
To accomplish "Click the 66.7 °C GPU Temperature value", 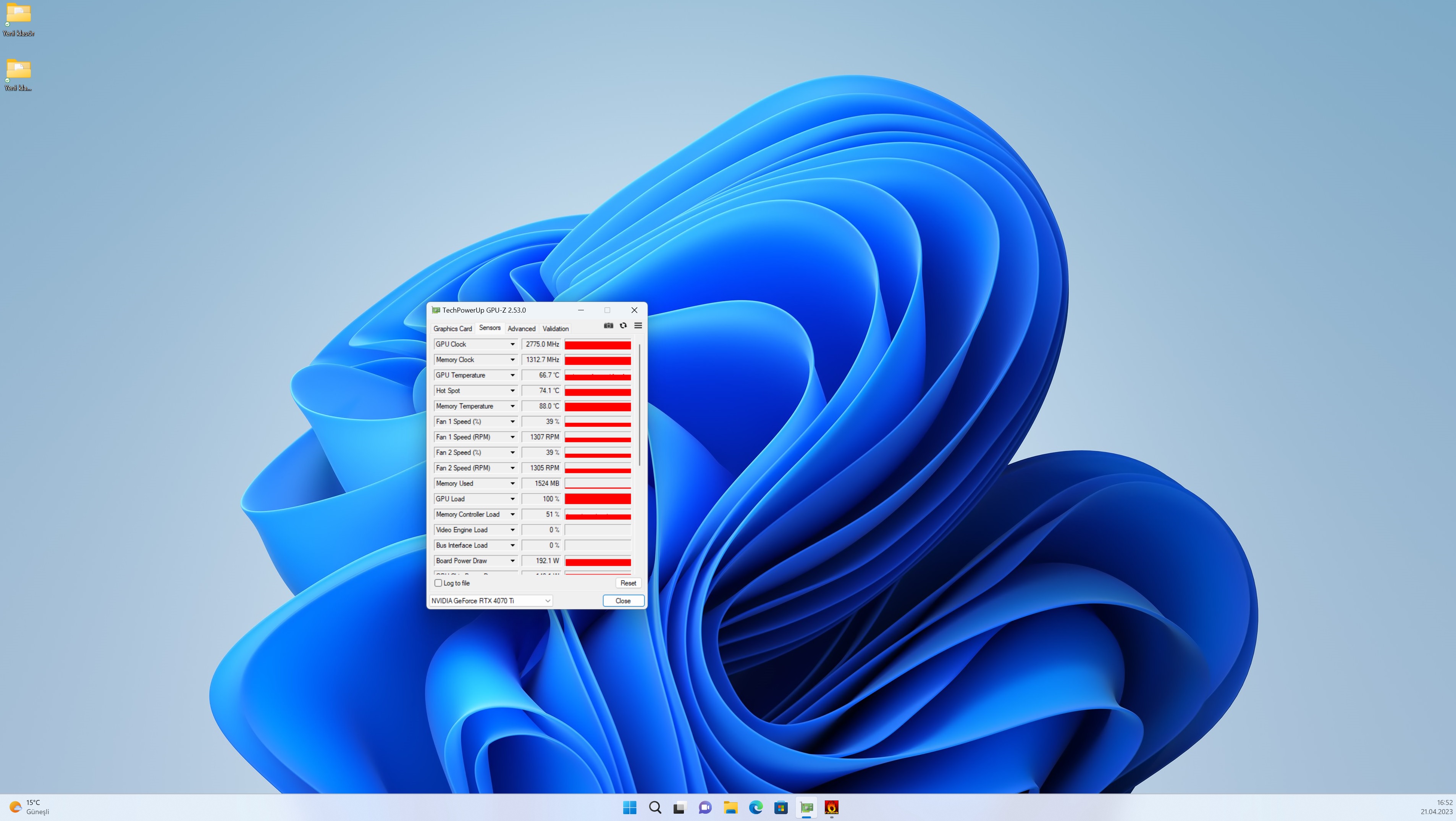I will 541,375.
